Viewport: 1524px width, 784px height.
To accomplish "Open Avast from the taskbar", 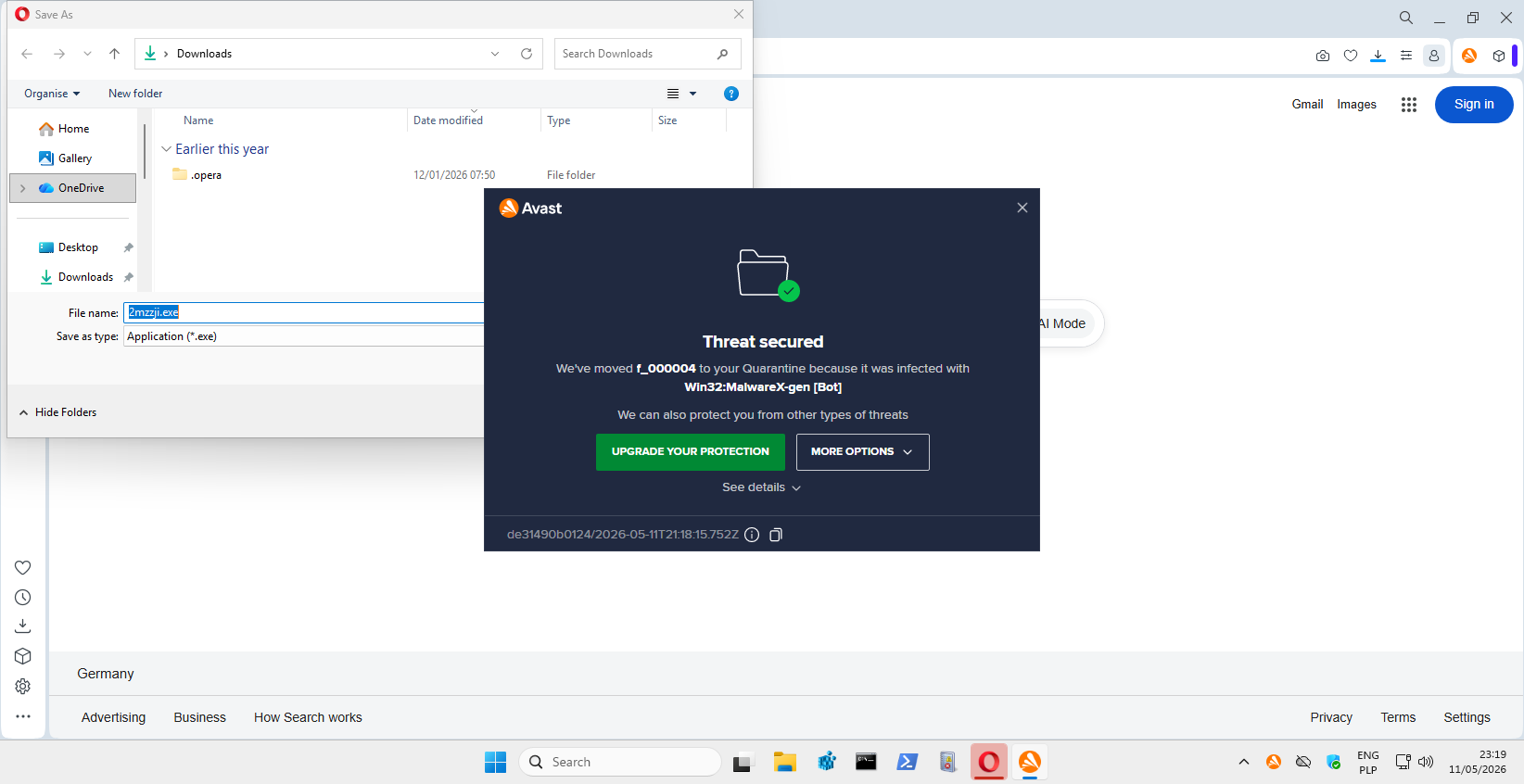I will [1030, 762].
